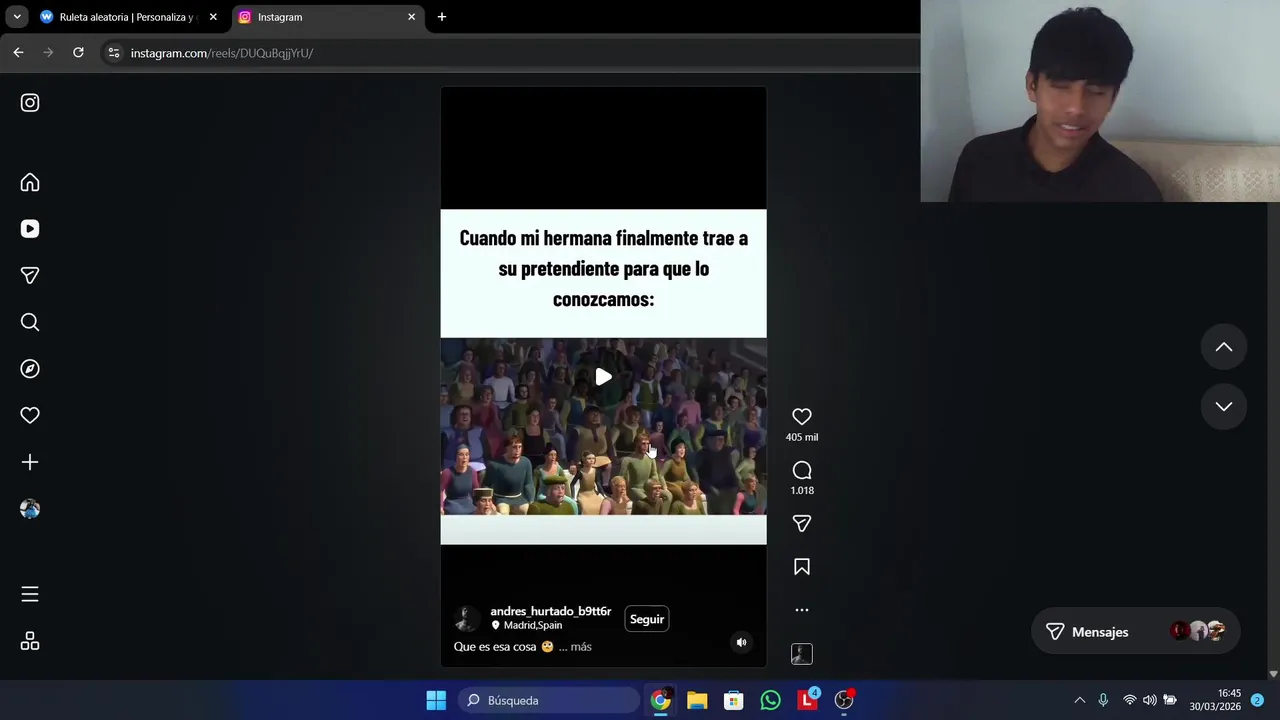
Task: Open Explore compass icon
Action: pos(30,369)
